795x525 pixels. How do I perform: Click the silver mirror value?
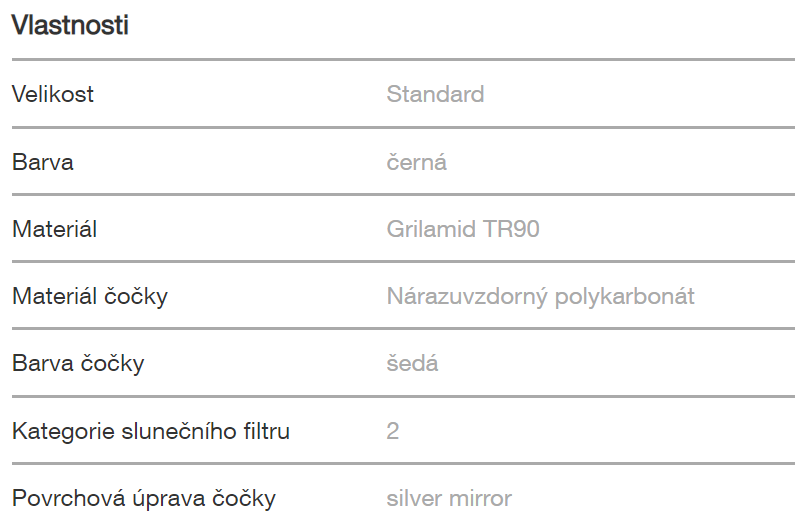[x=449, y=499]
